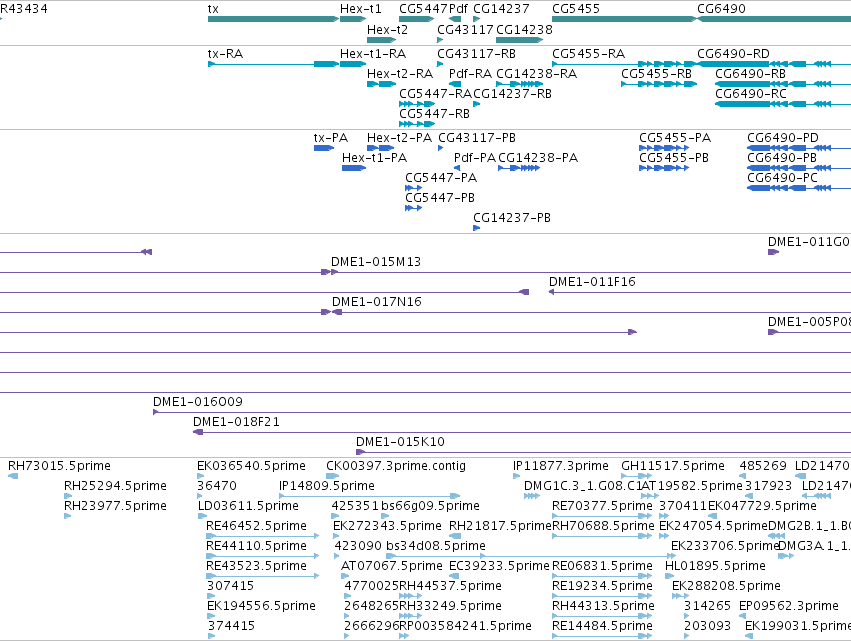Select the CG5455-PA protein label

pyautogui.click(x=675, y=138)
